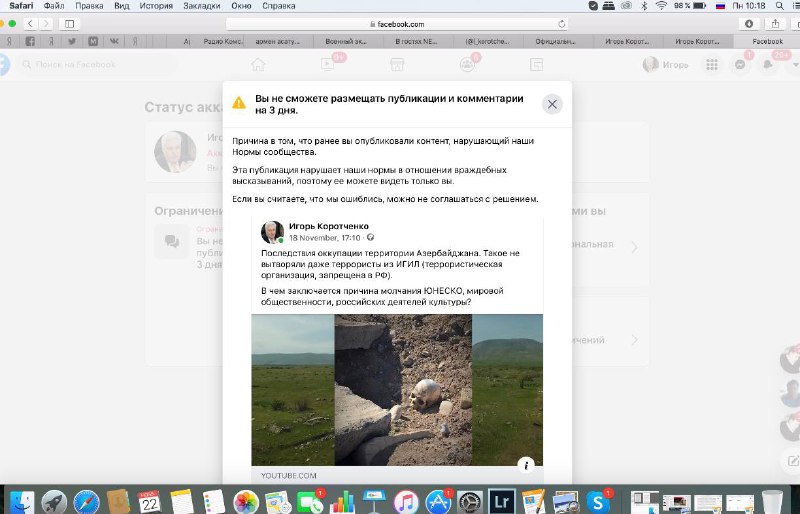Show Safari downloads

(749, 23)
